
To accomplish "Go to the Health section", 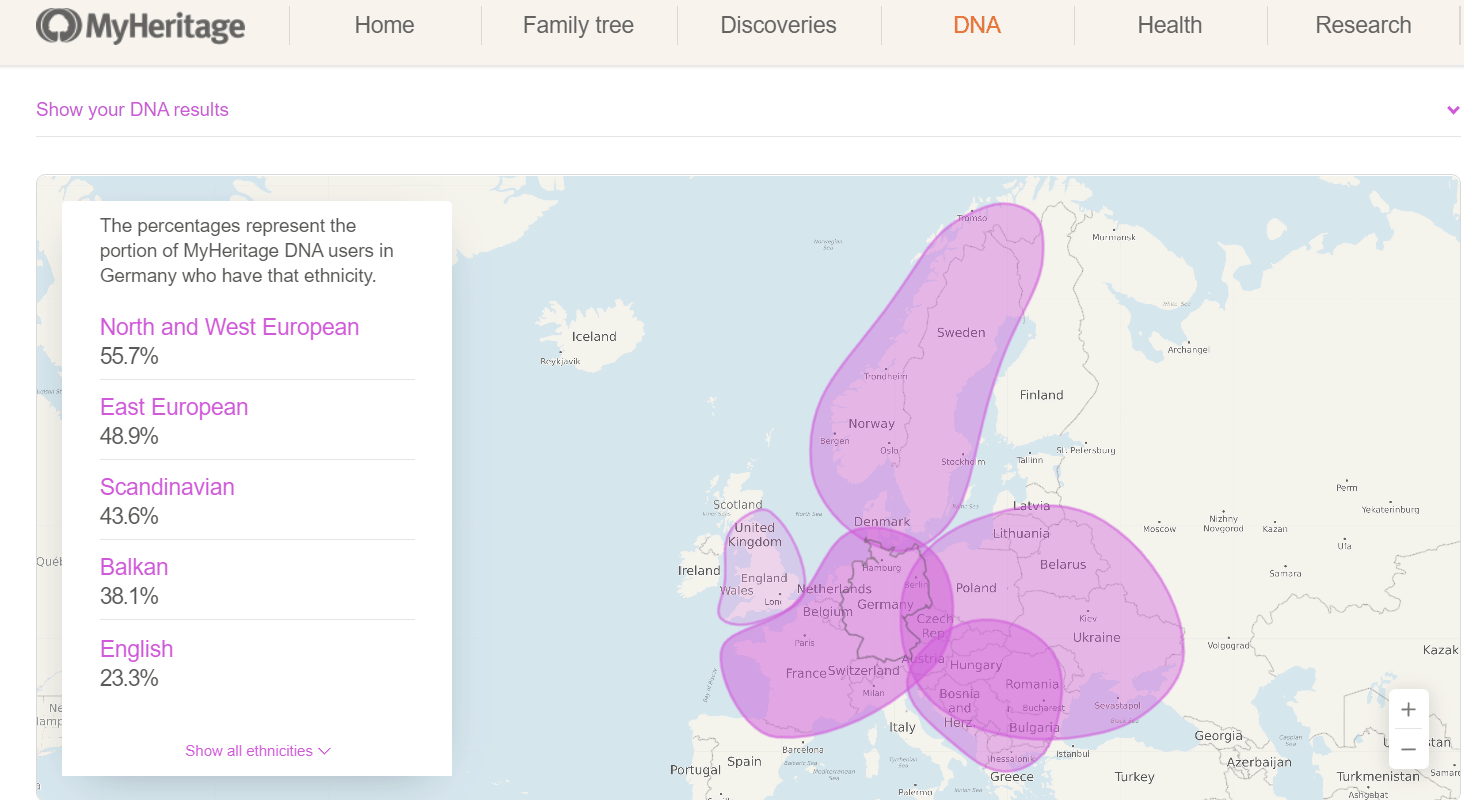I will click(1169, 25).
